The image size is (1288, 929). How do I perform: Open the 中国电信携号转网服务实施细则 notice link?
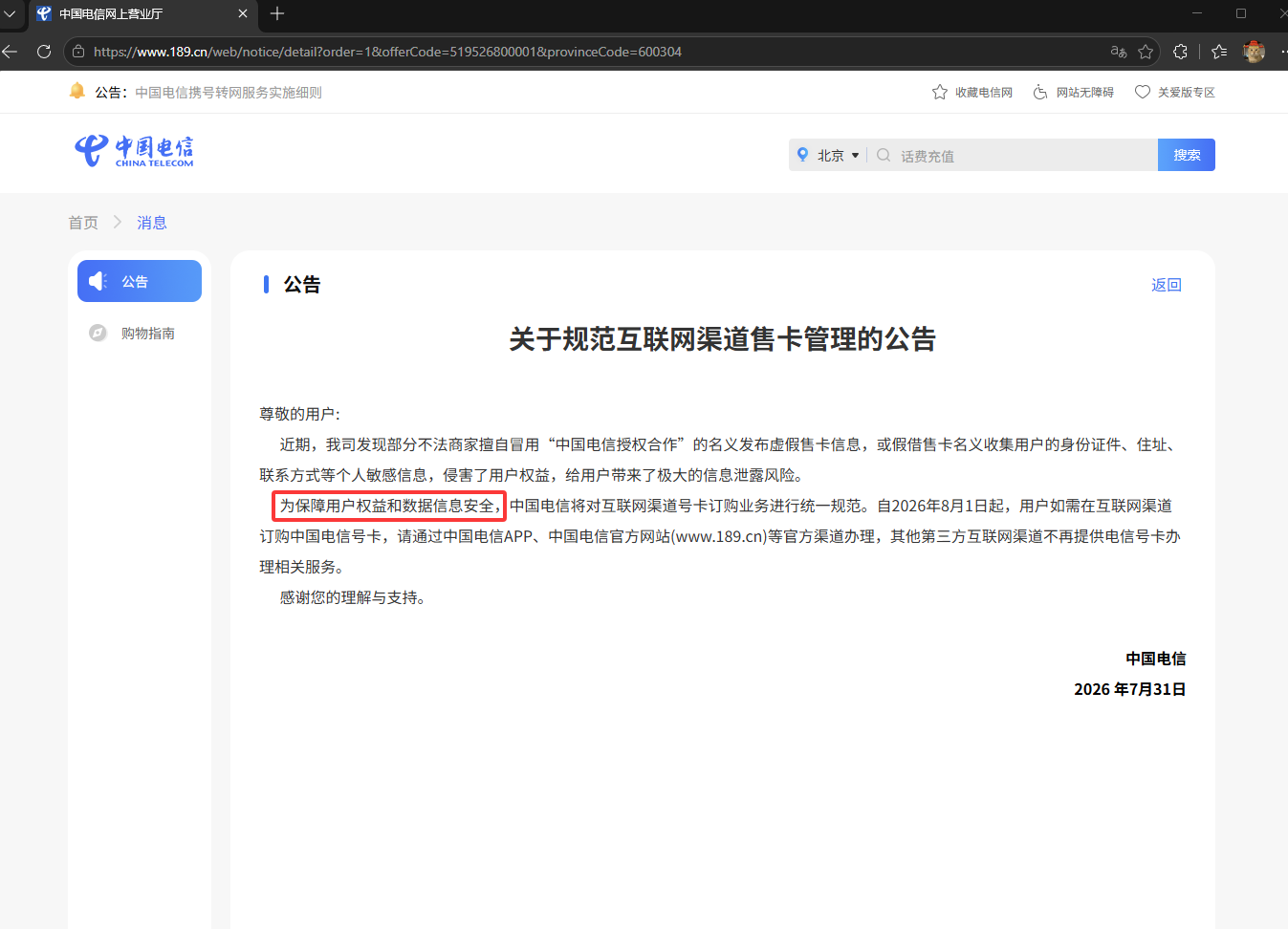(228, 93)
